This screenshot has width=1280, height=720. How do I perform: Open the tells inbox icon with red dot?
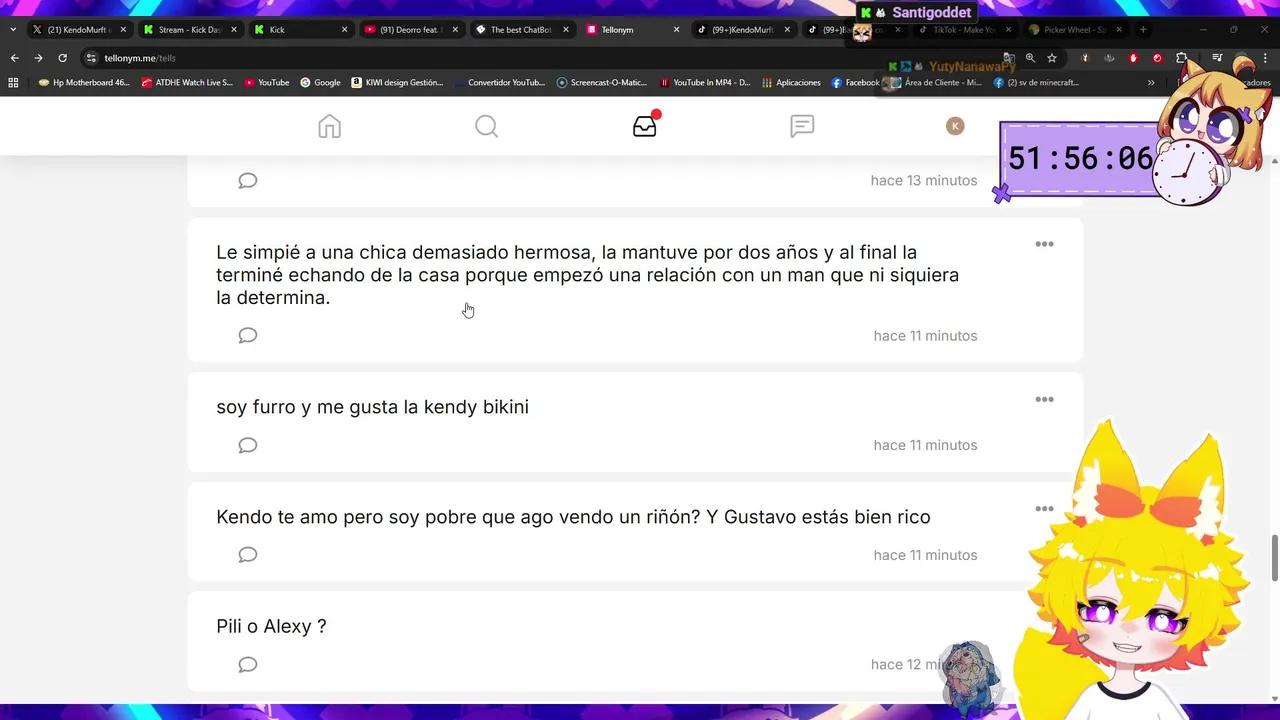point(645,125)
